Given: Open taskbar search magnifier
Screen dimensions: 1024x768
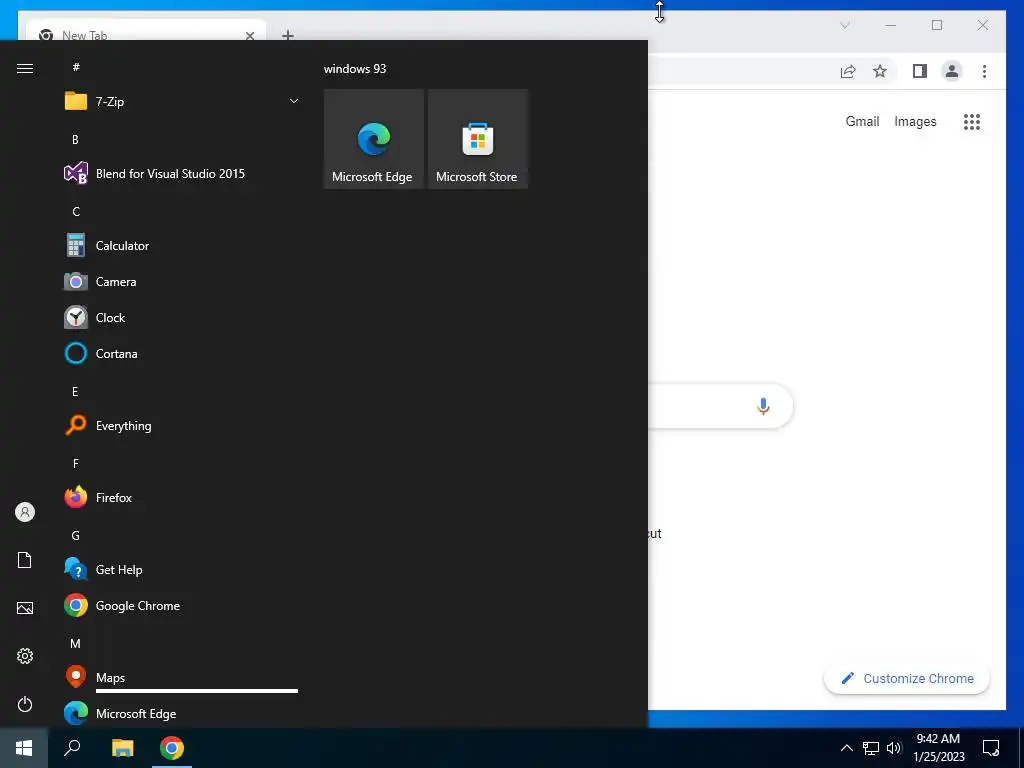Looking at the screenshot, I should 72,748.
